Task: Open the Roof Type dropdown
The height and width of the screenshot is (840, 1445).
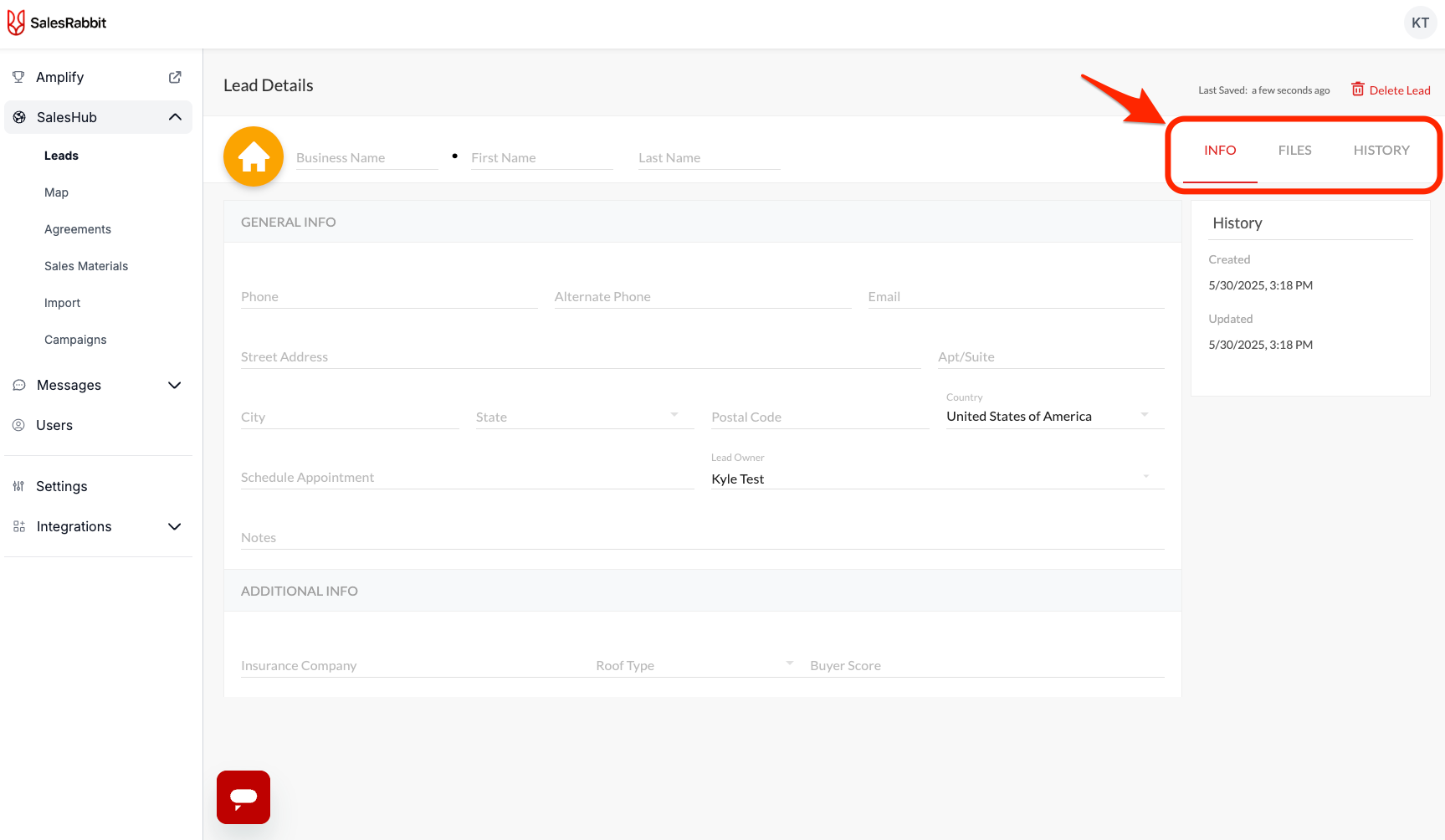Action: coord(694,665)
